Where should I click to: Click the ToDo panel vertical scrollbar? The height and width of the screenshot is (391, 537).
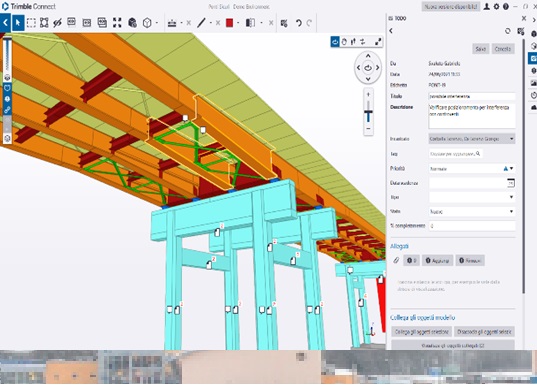[x=523, y=166]
